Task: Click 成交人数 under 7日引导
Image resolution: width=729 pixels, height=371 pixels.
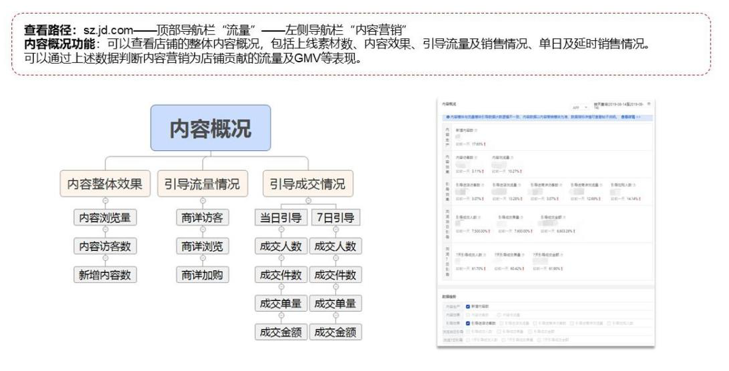Action: (x=335, y=246)
